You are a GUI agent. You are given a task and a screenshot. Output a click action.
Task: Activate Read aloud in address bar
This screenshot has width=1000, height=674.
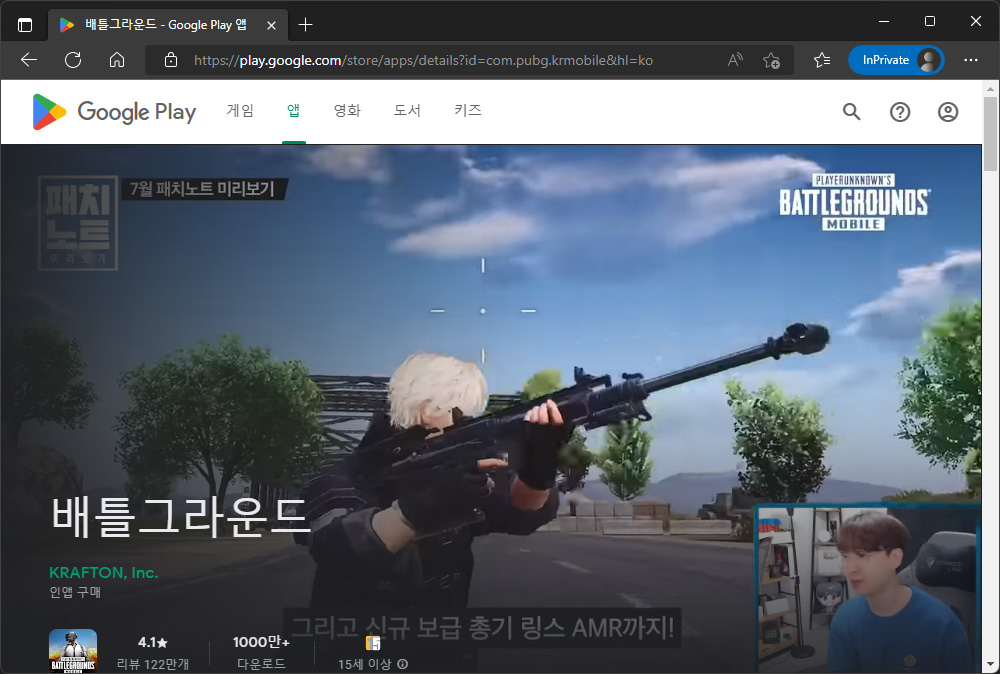click(x=735, y=60)
